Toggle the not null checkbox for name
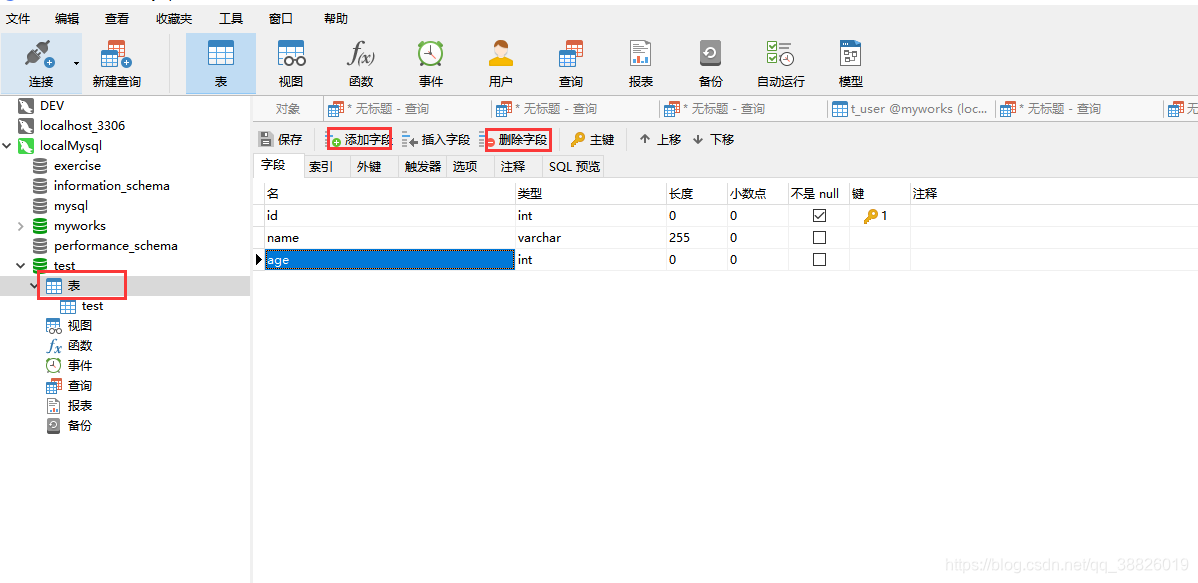The image size is (1198, 583). click(x=820, y=238)
